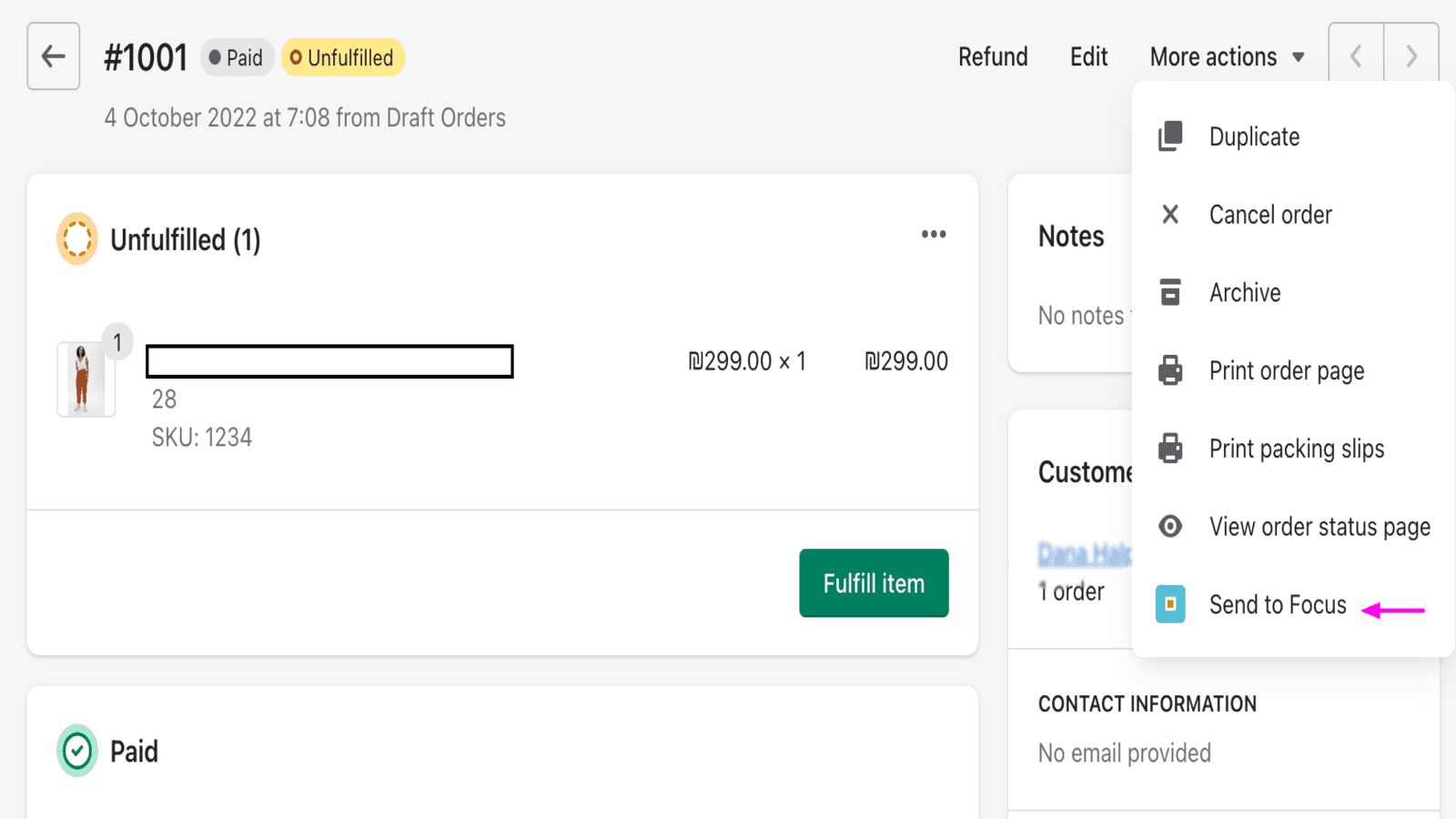Click the product thumbnail image

click(85, 379)
